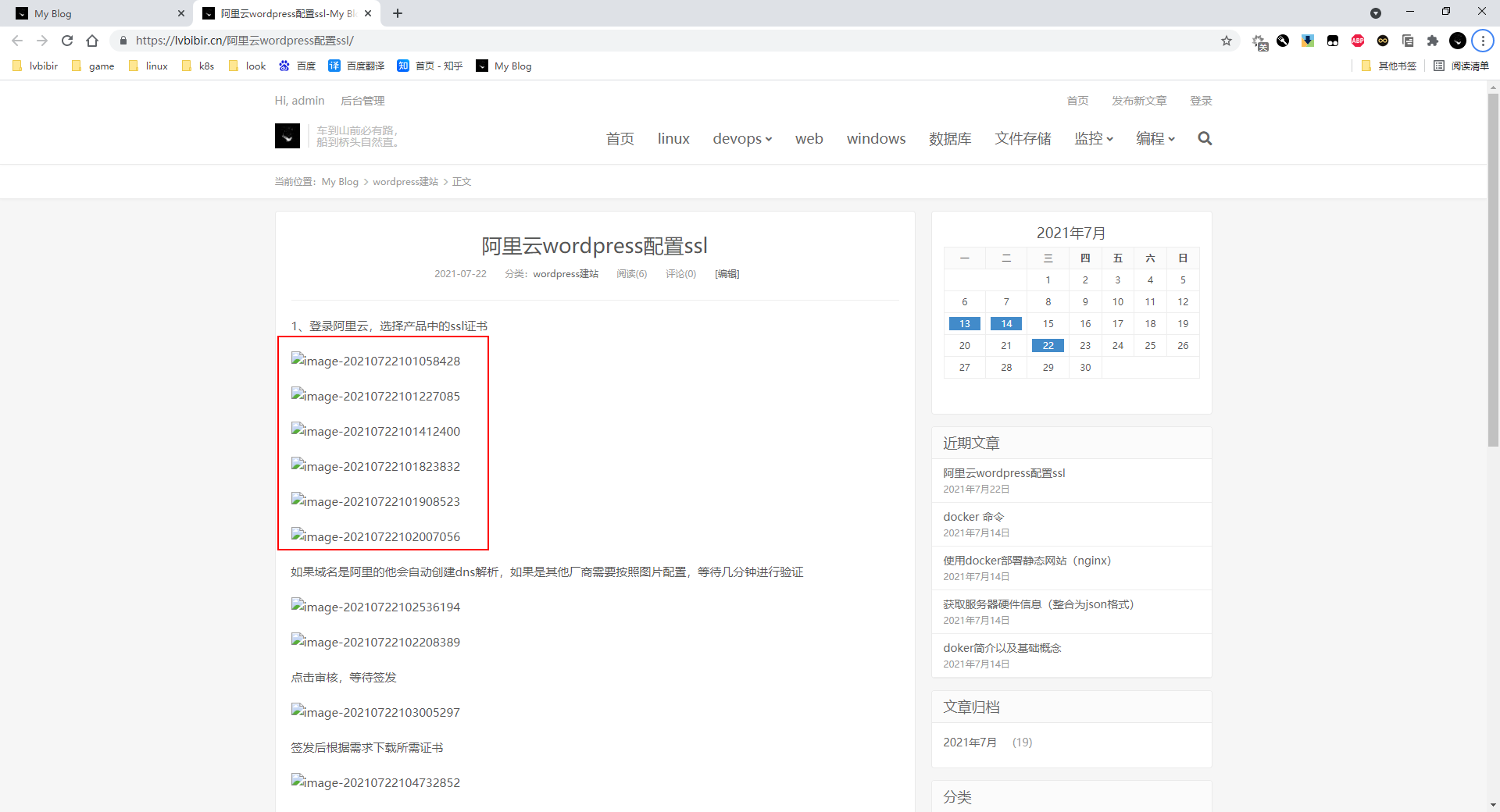Open the Extensions puzzle piece icon

pyautogui.click(x=1432, y=41)
